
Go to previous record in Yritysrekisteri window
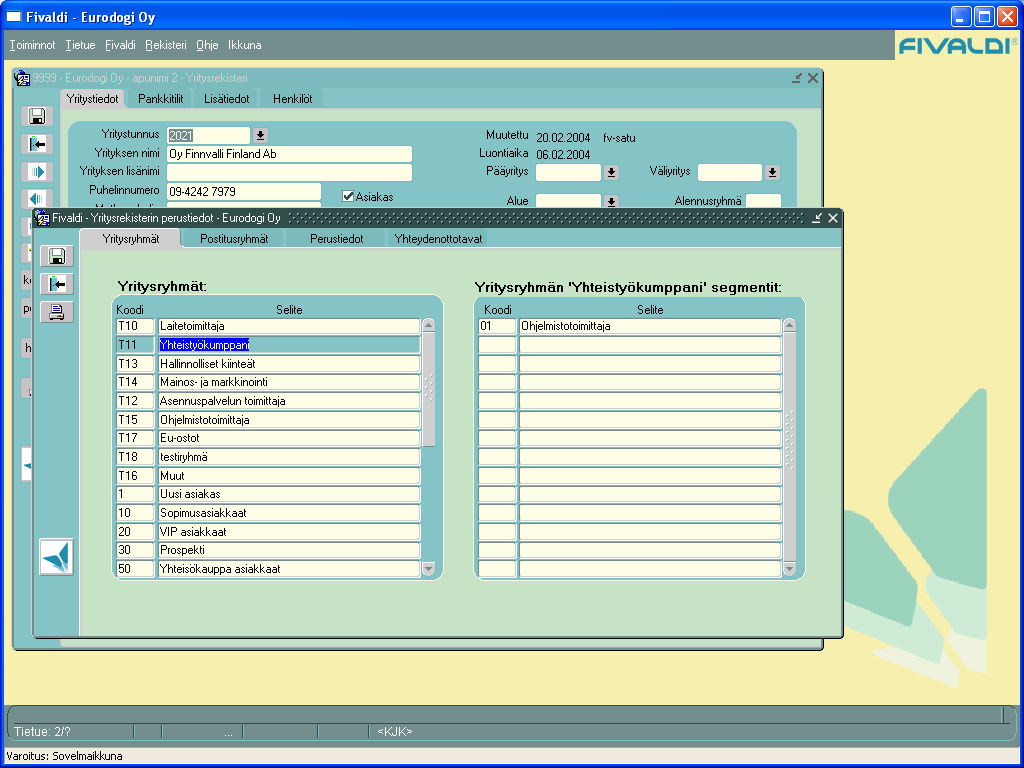point(37,199)
